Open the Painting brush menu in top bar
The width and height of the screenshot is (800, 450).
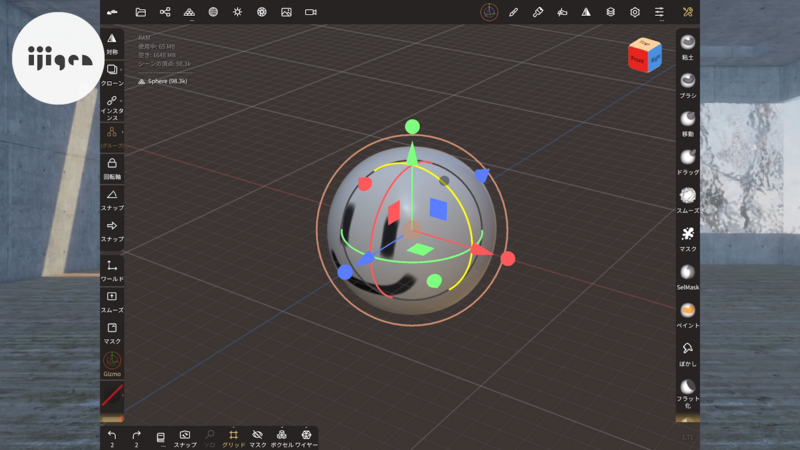coord(538,12)
